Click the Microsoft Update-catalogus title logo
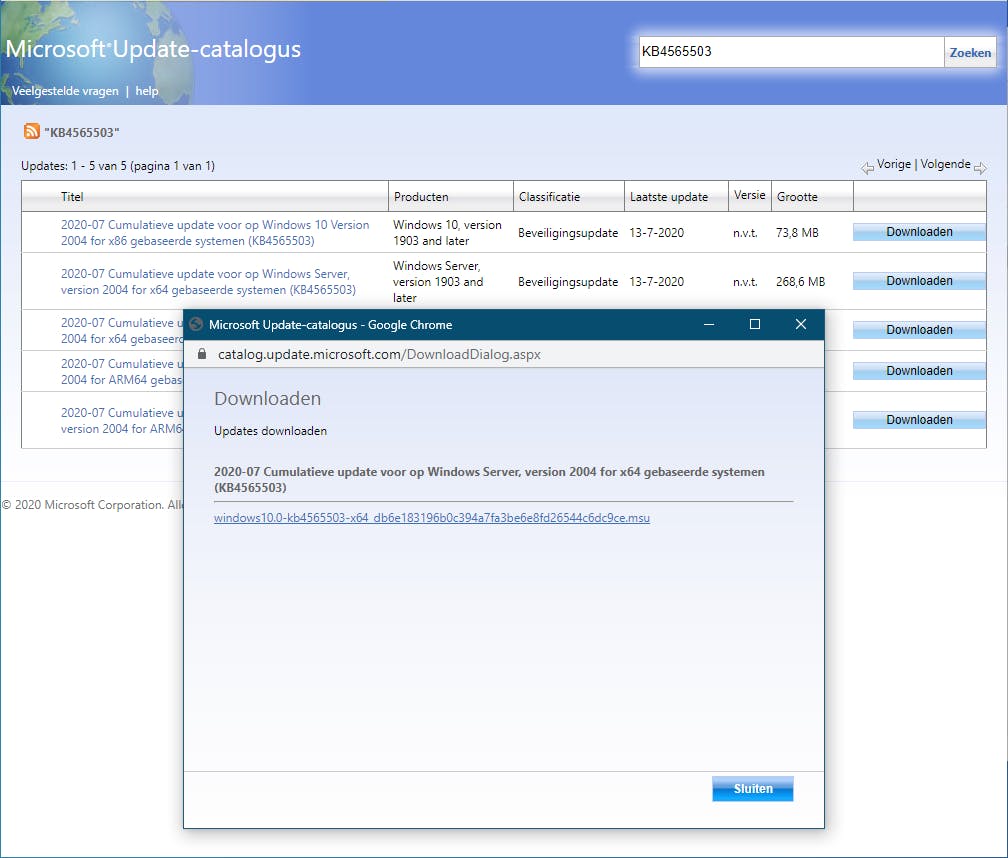This screenshot has width=1008, height=858. pos(153,49)
